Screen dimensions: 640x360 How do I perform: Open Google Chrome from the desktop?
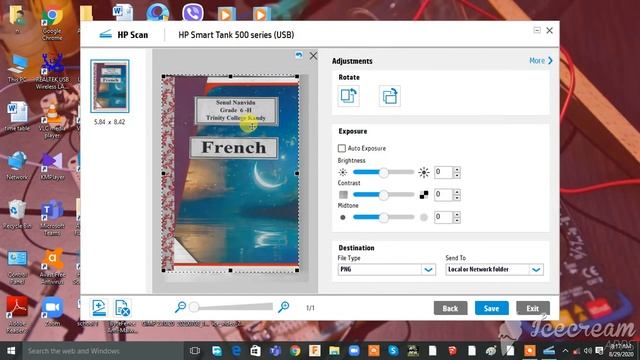52,24
